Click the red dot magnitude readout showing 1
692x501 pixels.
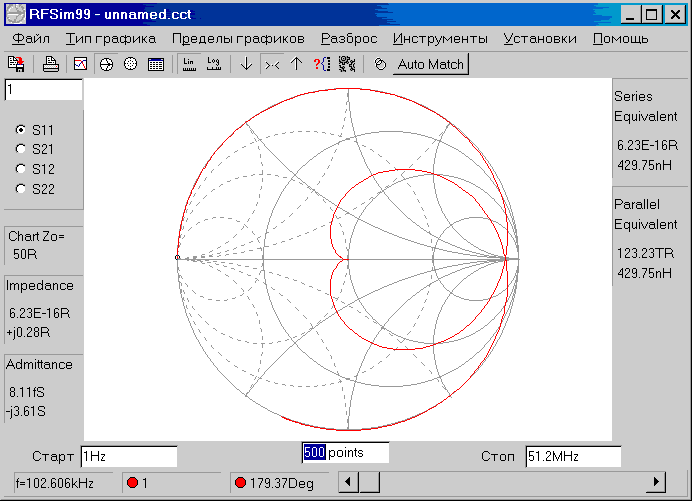[x=137, y=483]
